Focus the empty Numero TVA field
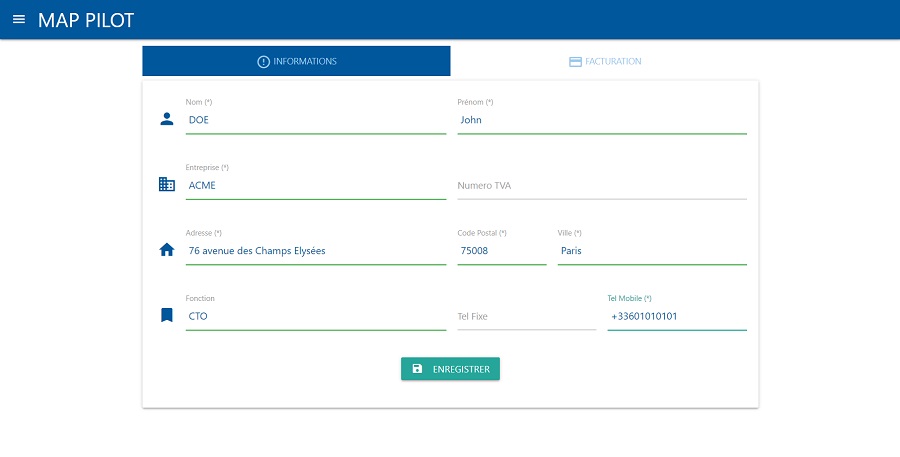This screenshot has height=457, width=900. [x=601, y=186]
